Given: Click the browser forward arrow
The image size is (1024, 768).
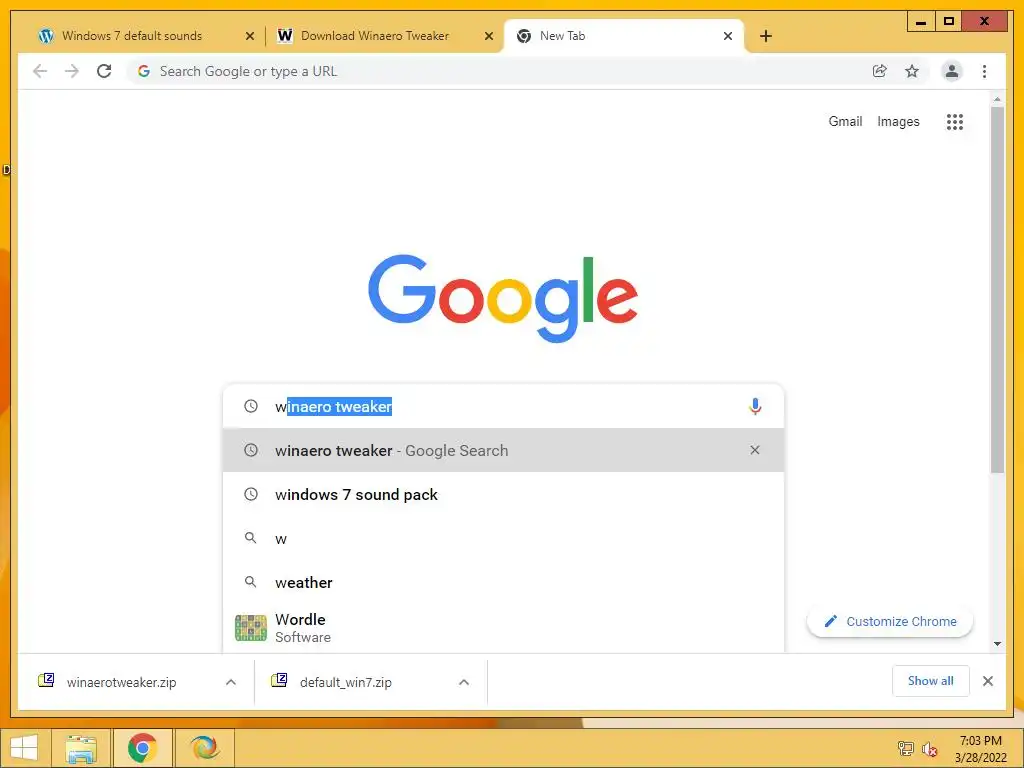Looking at the screenshot, I should click(x=72, y=71).
